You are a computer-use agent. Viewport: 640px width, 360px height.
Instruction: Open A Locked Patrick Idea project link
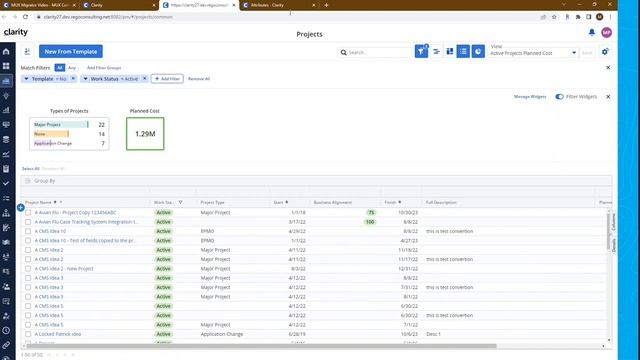coord(58,334)
